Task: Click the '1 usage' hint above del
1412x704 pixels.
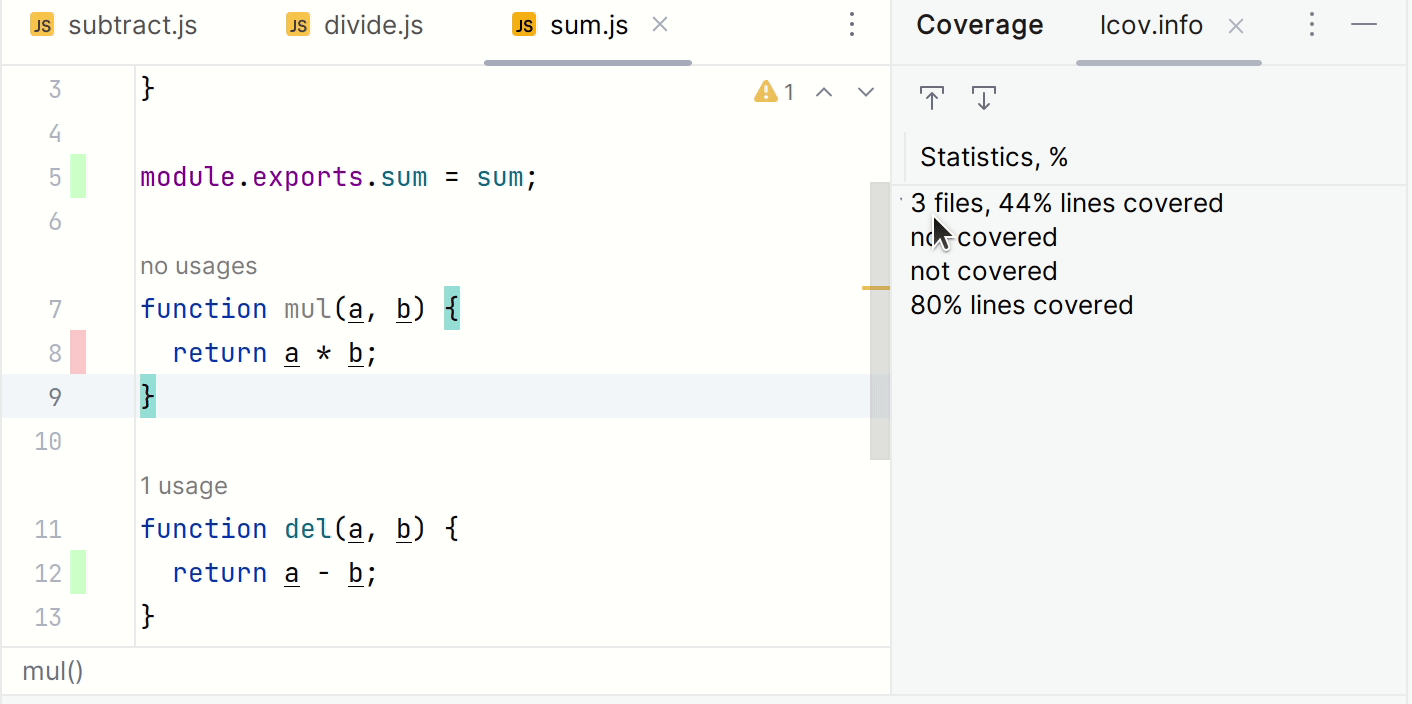Action: point(184,486)
